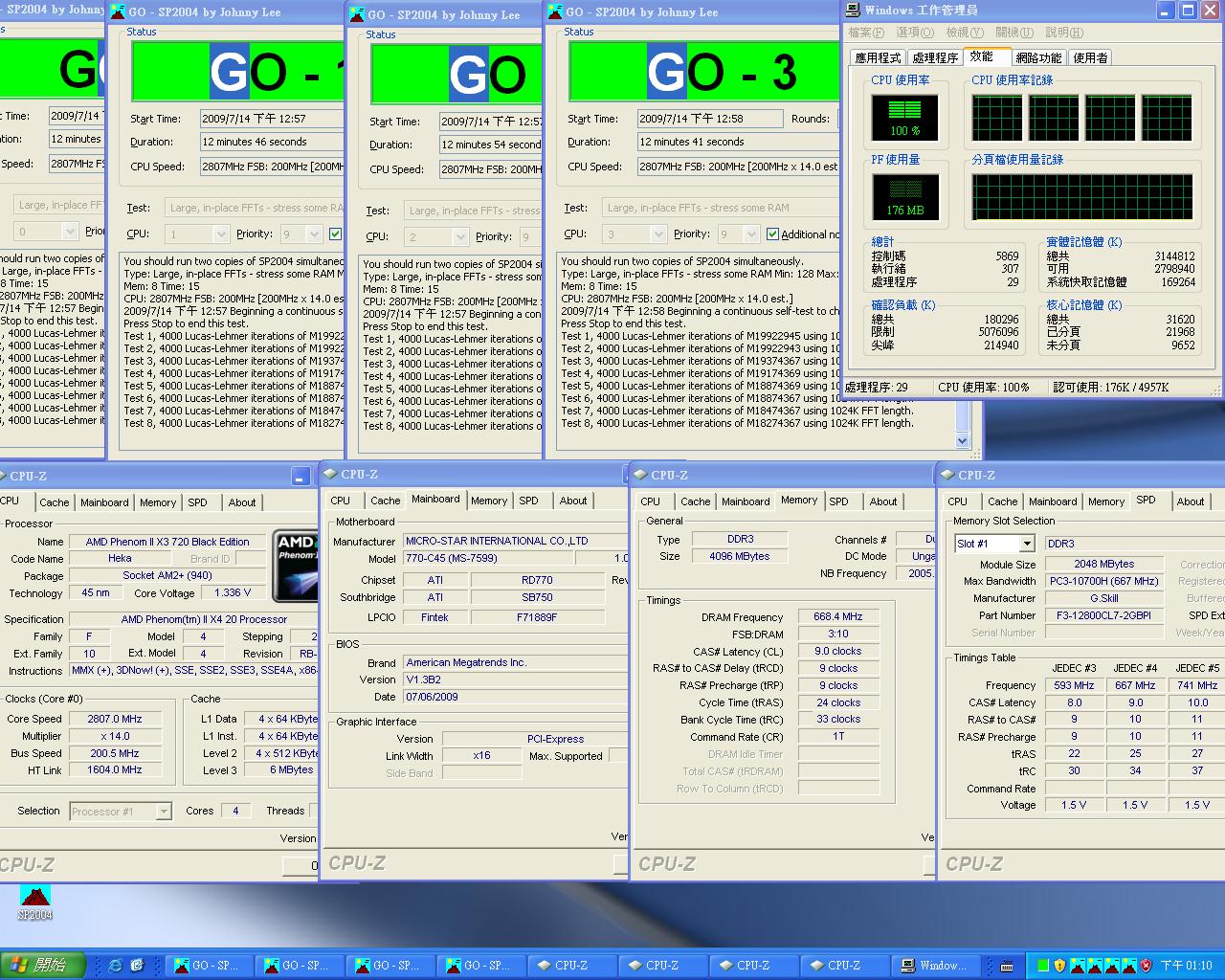This screenshot has width=1225, height=980.
Task: Open Mainboard tab in CPU-Z SPD window
Action: point(1053,501)
